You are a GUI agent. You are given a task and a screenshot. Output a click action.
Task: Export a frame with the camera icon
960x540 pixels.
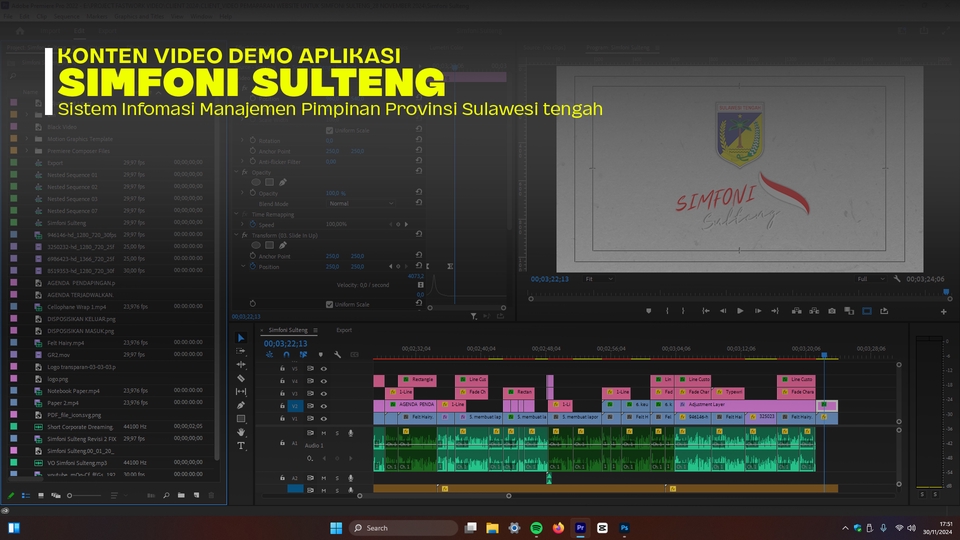831,311
